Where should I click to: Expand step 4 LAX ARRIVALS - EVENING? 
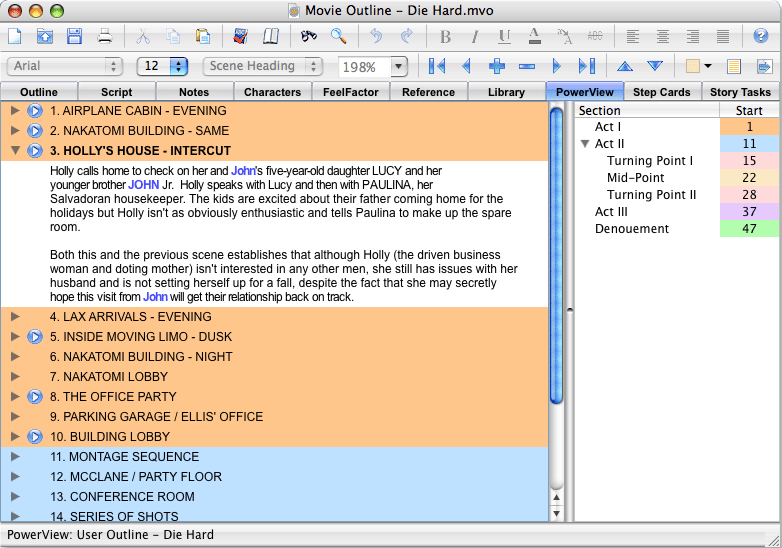(15, 316)
